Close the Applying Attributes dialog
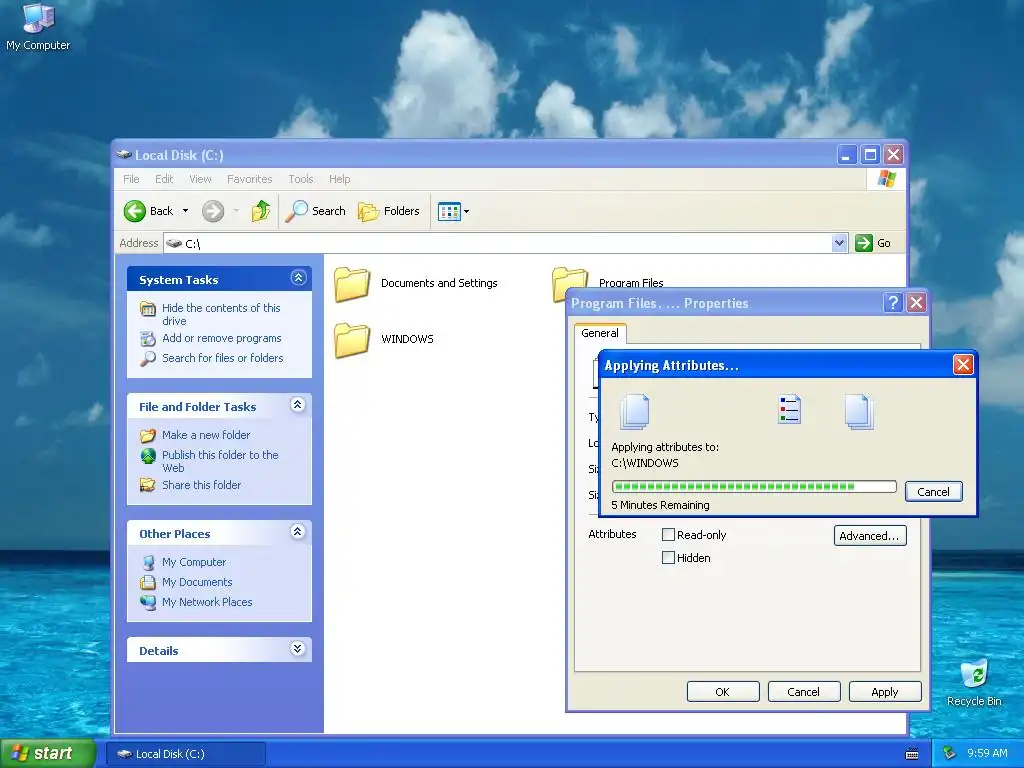This screenshot has height=768, width=1024. pos(963,364)
